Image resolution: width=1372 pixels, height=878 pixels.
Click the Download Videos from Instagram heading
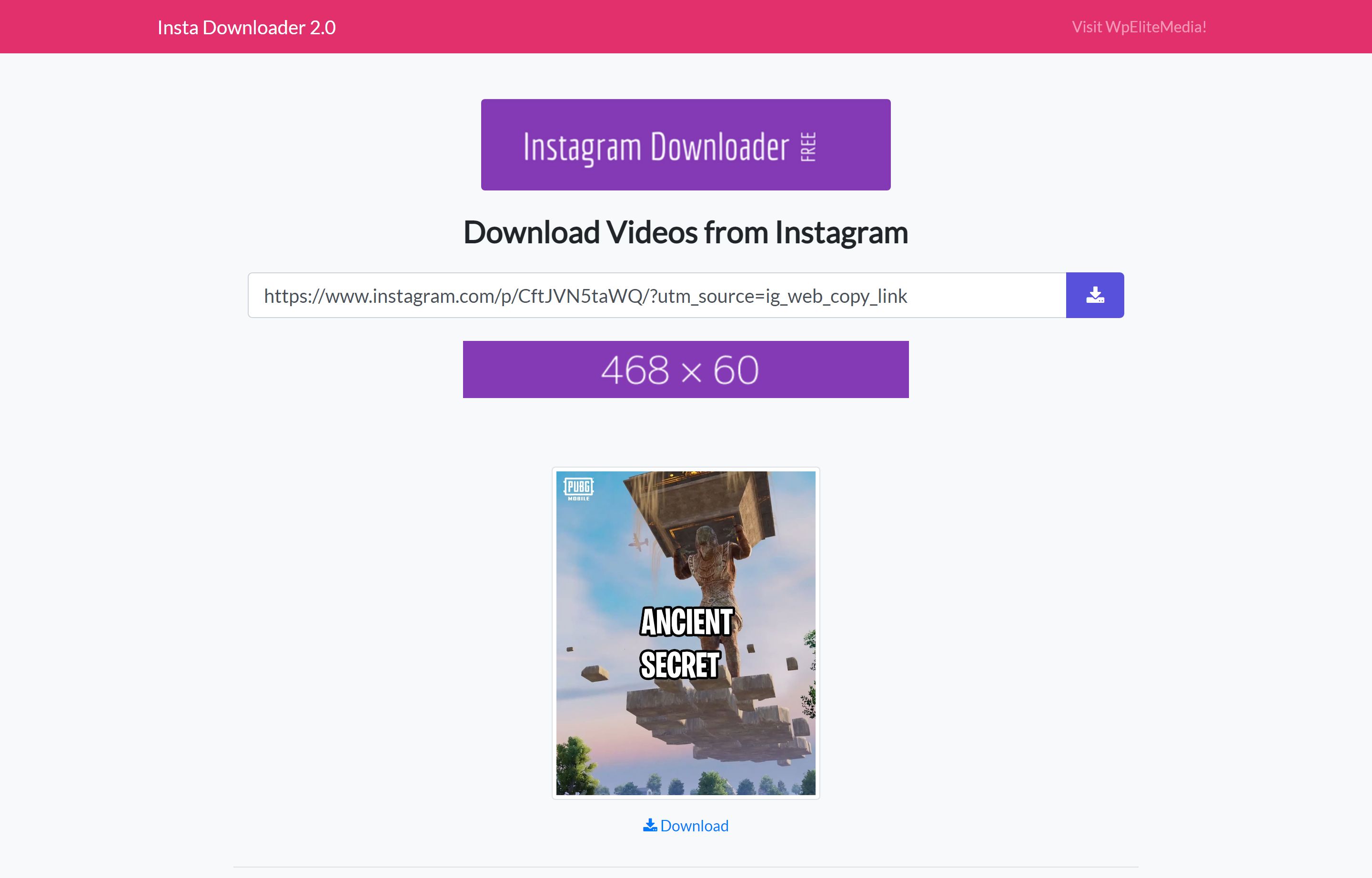click(x=685, y=233)
